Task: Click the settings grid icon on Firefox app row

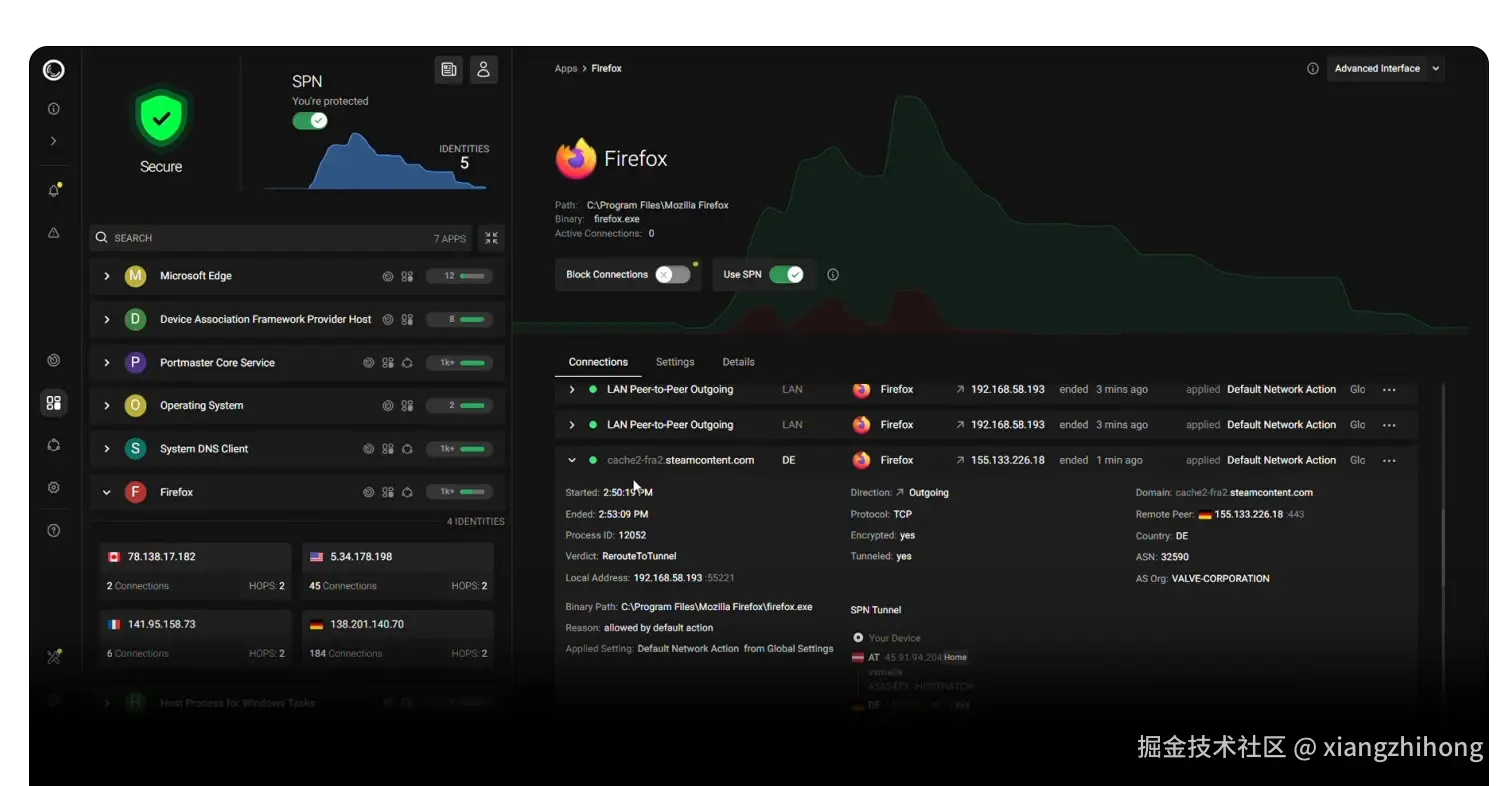Action: pyautogui.click(x=388, y=492)
